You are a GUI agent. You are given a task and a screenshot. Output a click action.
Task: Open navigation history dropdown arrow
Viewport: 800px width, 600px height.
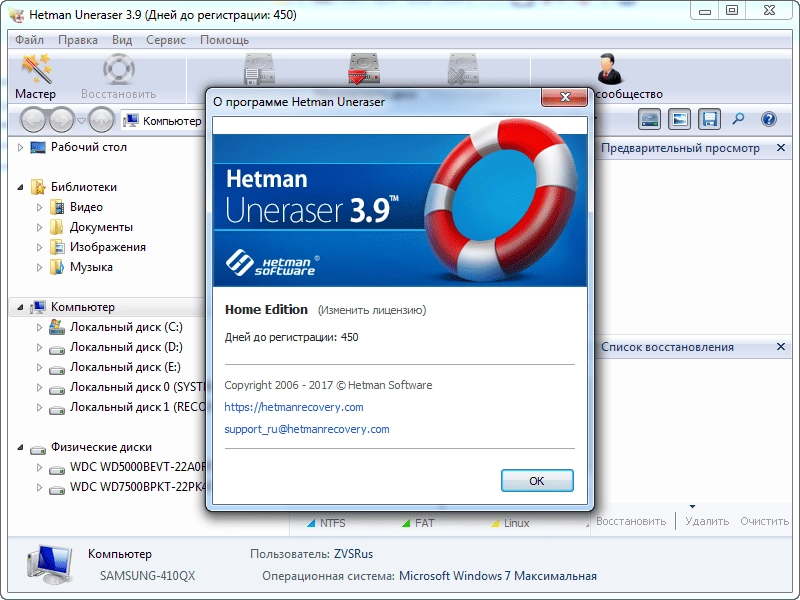(81, 121)
